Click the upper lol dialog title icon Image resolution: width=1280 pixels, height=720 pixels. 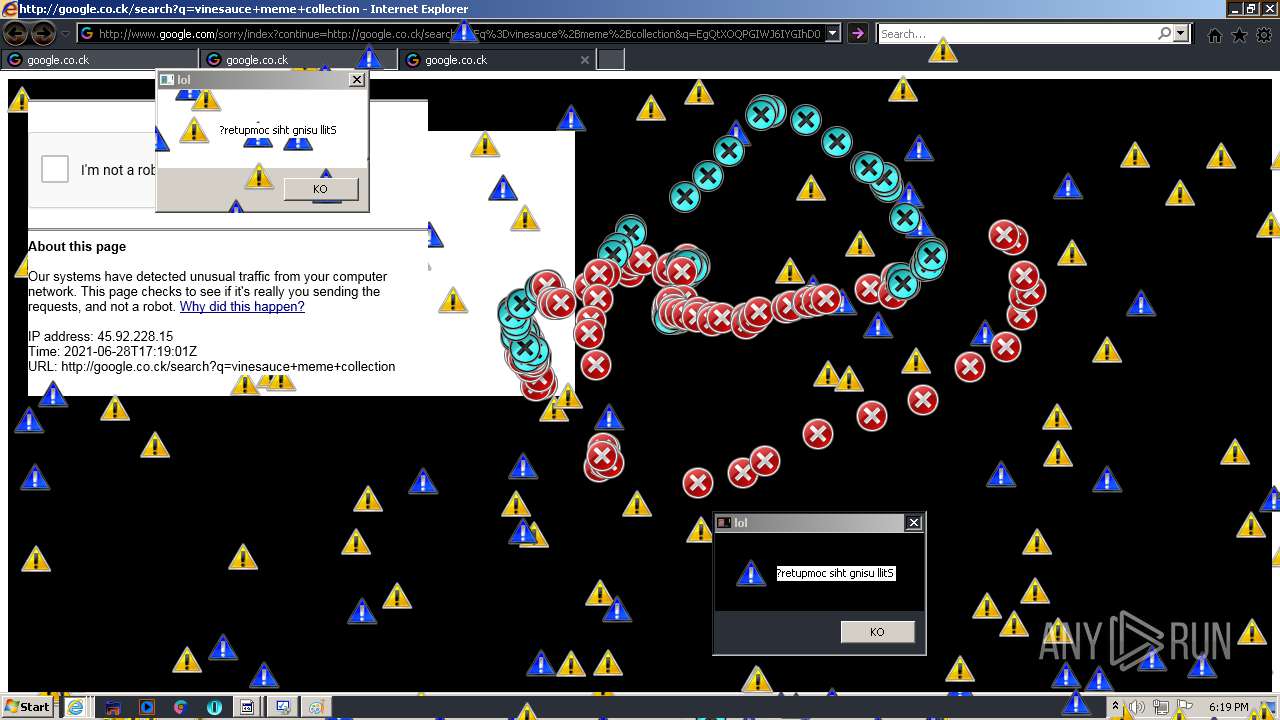tap(167, 80)
